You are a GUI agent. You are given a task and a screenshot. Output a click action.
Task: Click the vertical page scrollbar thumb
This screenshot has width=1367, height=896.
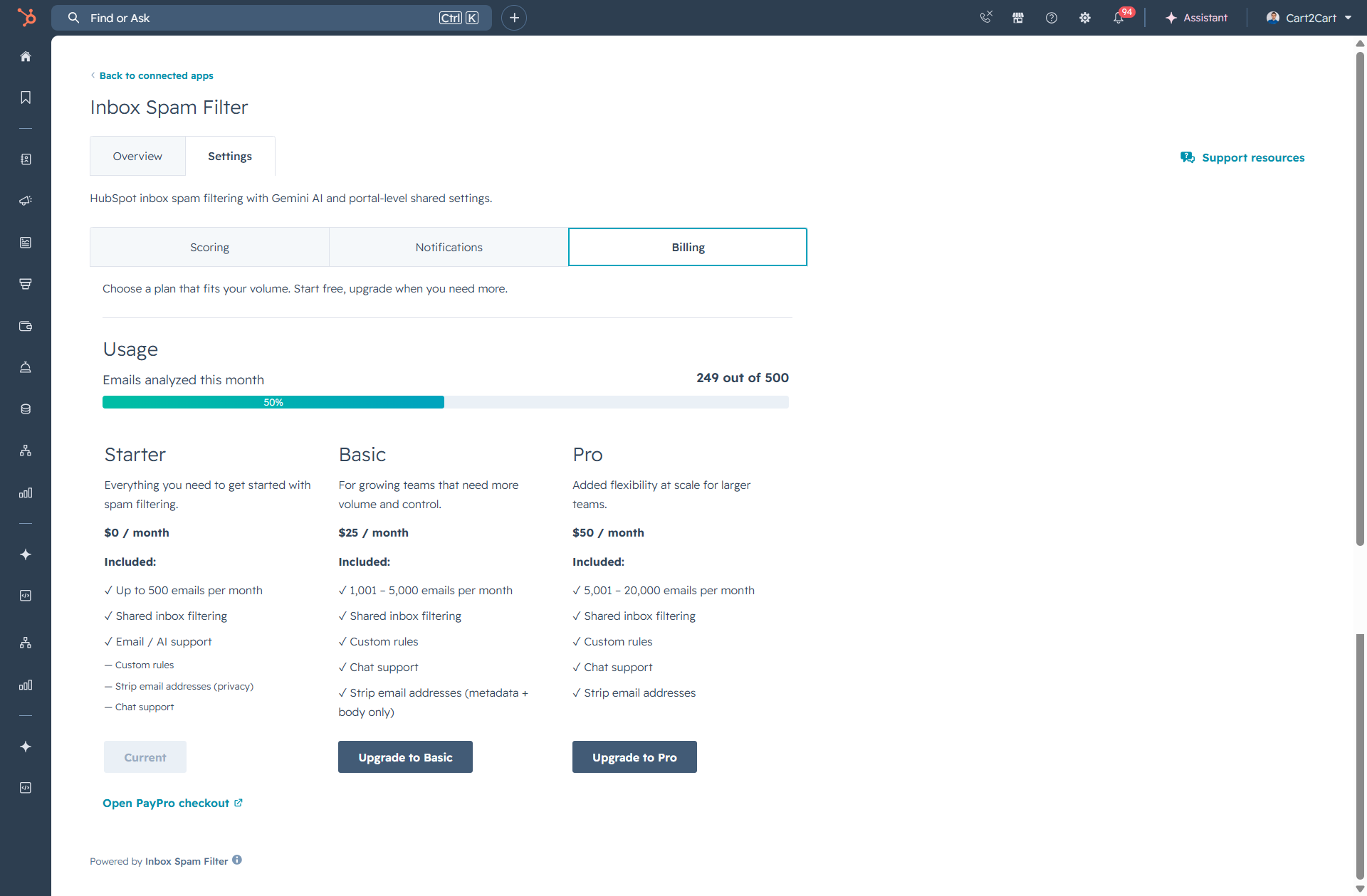1360,299
